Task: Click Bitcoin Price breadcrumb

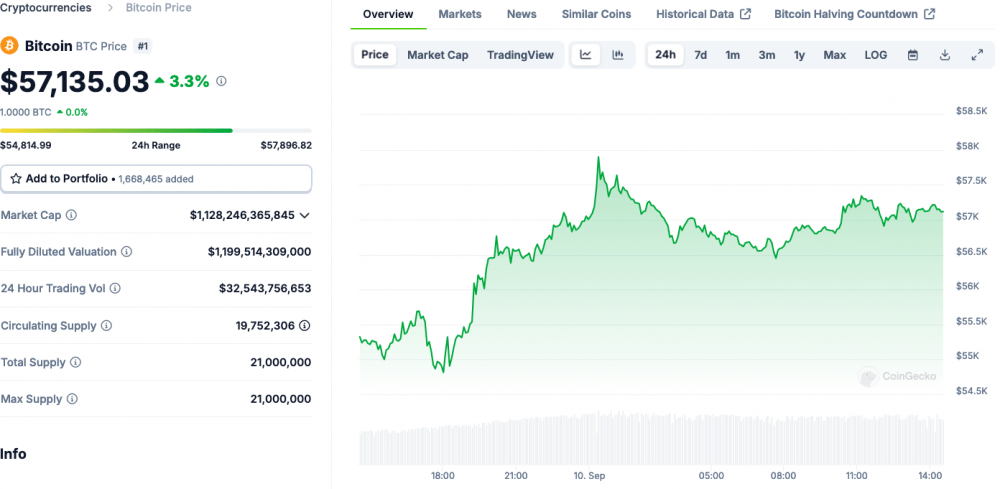Action: (x=159, y=8)
